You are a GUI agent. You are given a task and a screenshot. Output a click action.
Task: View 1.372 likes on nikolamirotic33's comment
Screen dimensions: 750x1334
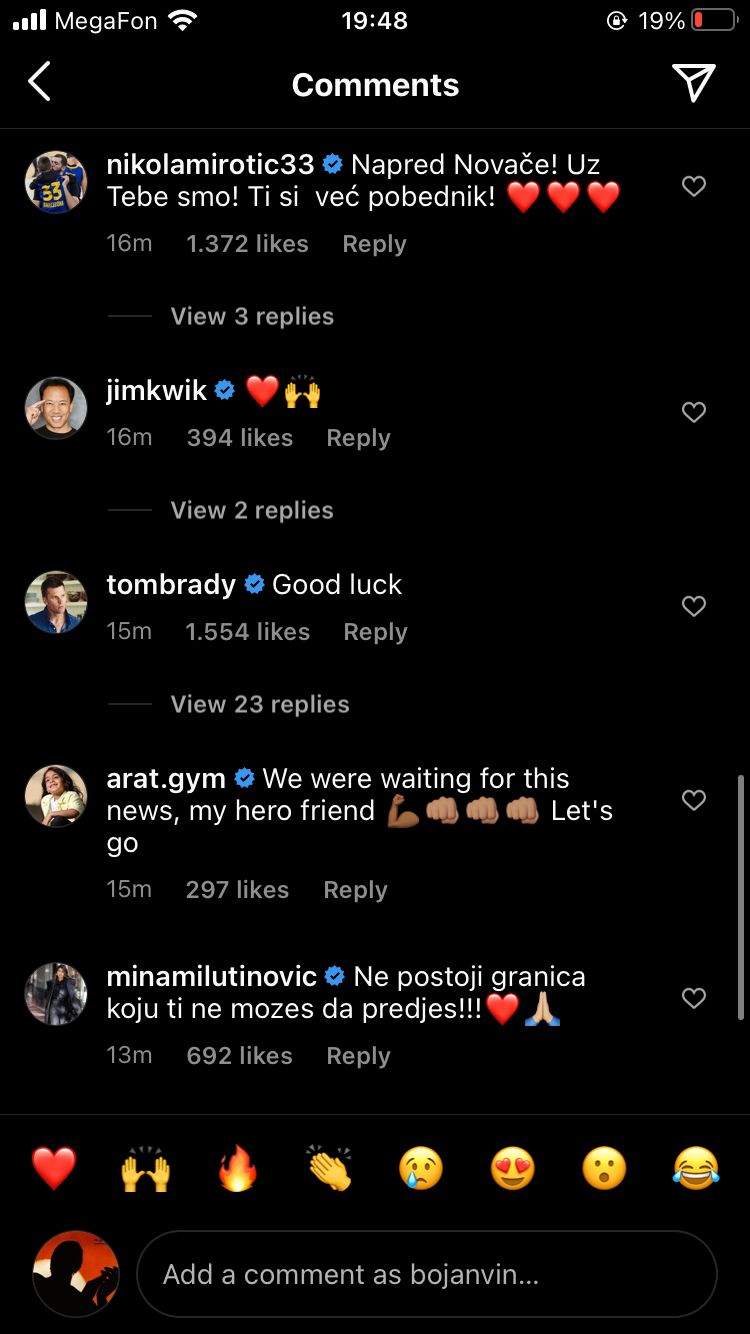click(247, 244)
